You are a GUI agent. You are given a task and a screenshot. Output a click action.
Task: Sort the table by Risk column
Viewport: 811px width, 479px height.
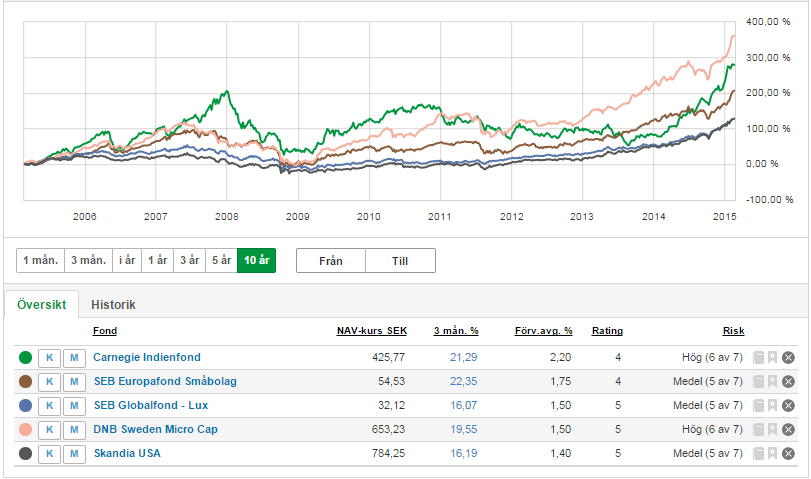(733, 331)
